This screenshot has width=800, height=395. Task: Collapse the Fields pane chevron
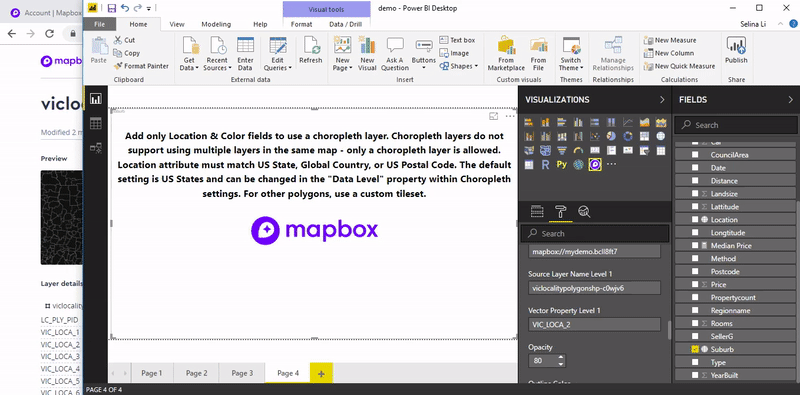(790, 100)
